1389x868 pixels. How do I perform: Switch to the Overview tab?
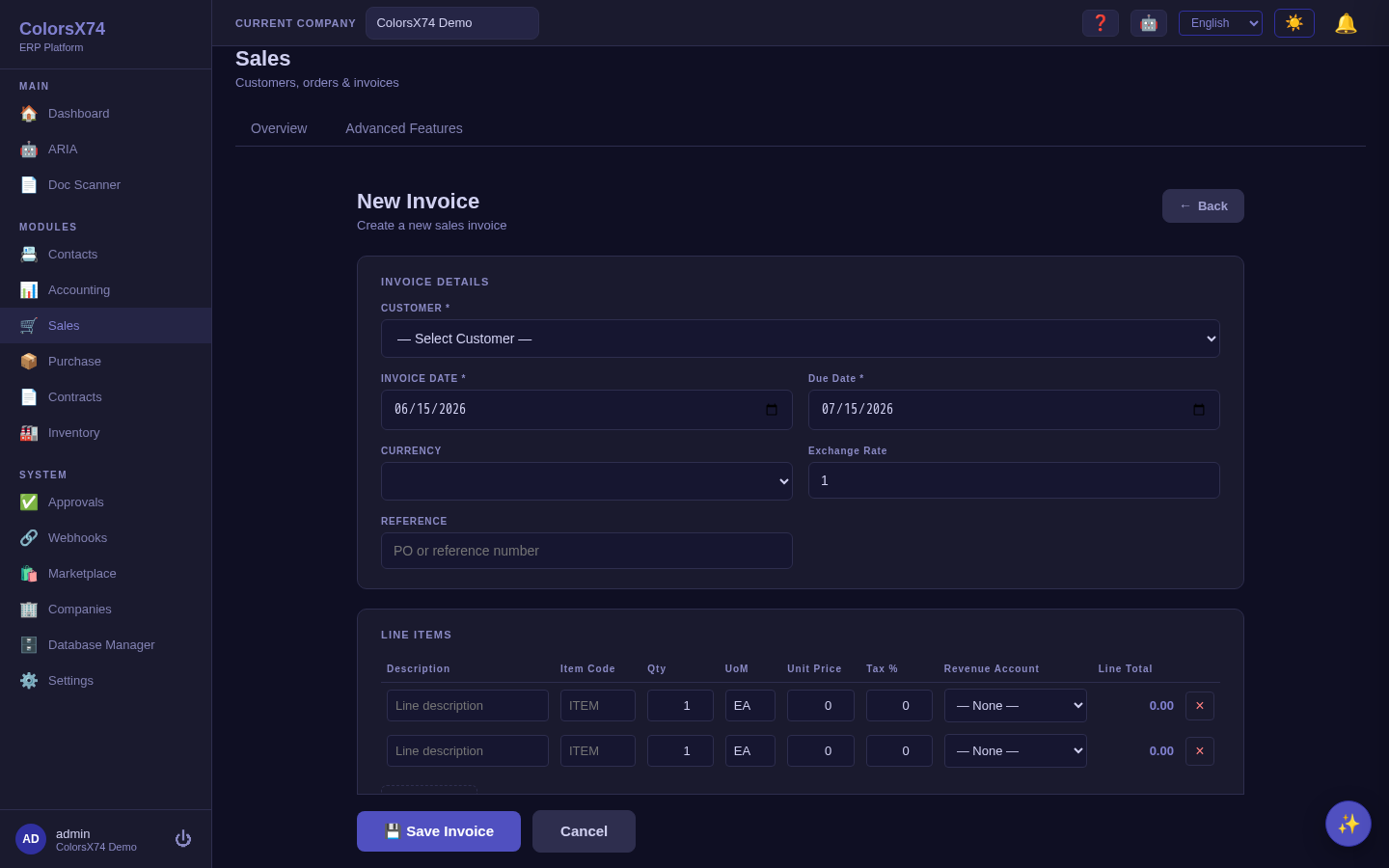(x=279, y=128)
